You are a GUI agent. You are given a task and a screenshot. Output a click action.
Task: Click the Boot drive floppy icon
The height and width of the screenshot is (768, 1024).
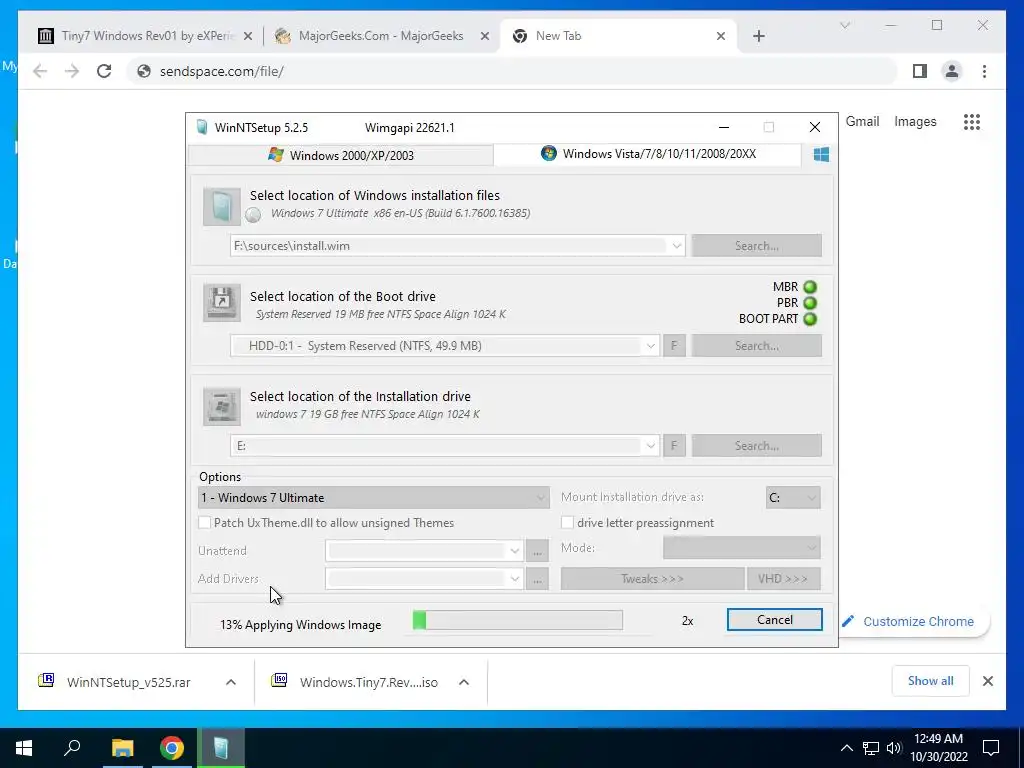pyautogui.click(x=221, y=302)
